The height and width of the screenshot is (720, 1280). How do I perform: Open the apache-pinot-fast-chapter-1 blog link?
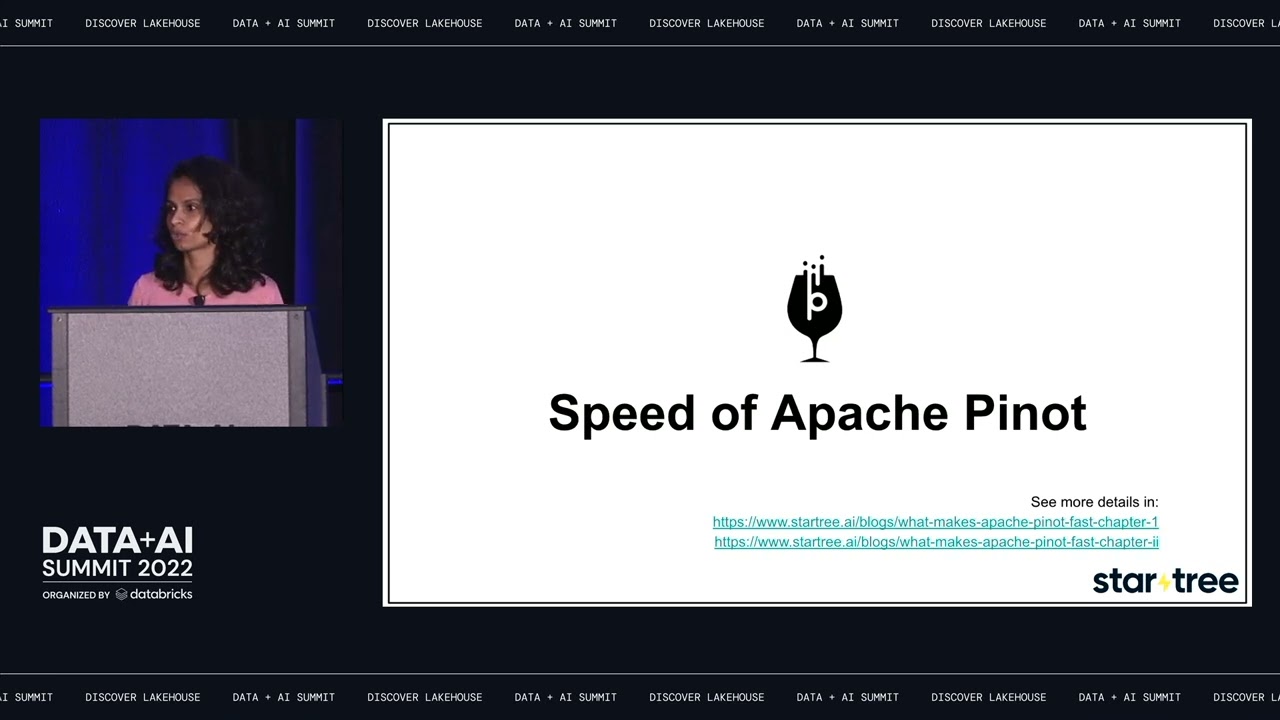coord(935,522)
